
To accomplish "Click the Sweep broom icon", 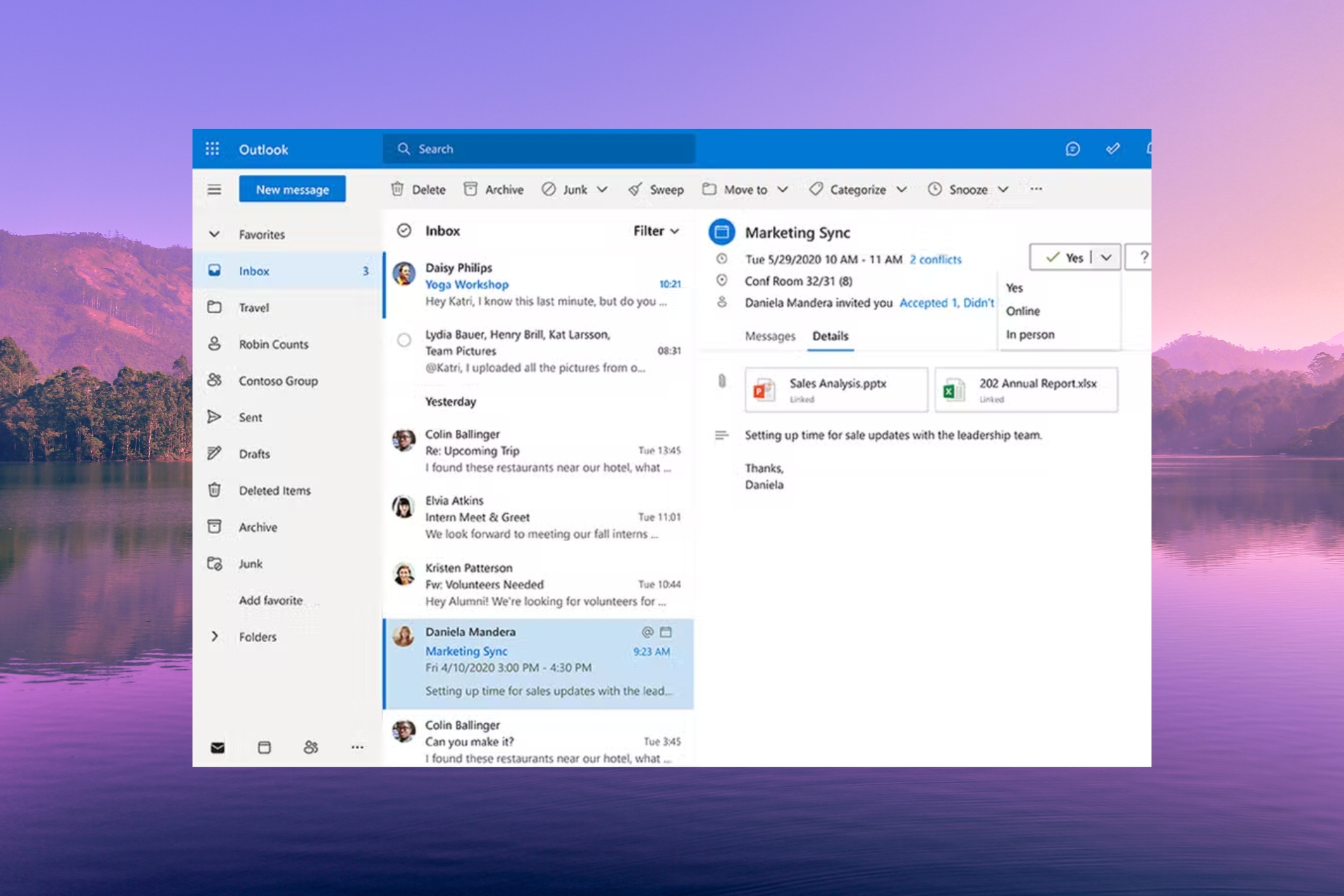I will pos(635,189).
